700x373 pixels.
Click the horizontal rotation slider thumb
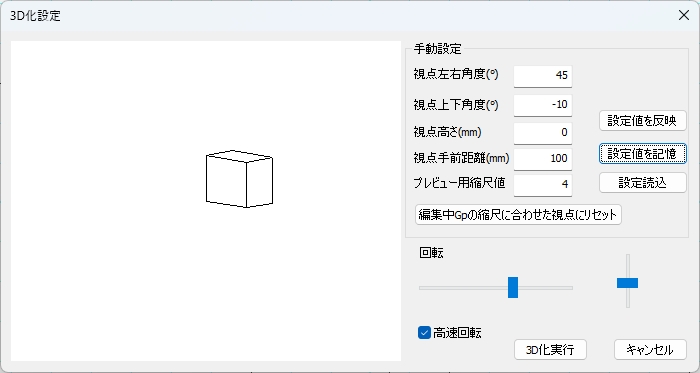[x=513, y=287]
